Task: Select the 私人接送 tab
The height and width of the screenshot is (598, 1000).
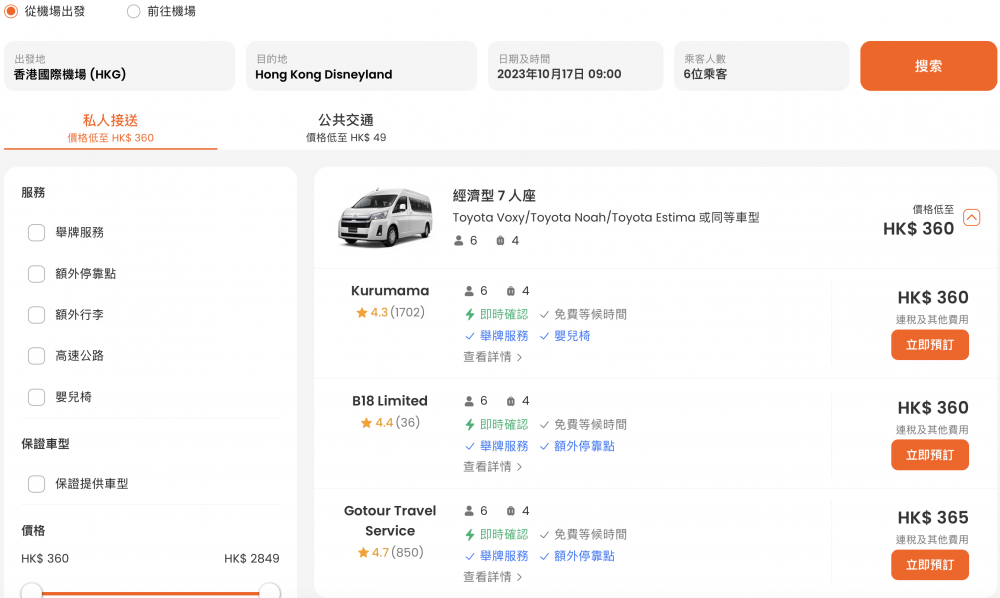Action: 110,127
